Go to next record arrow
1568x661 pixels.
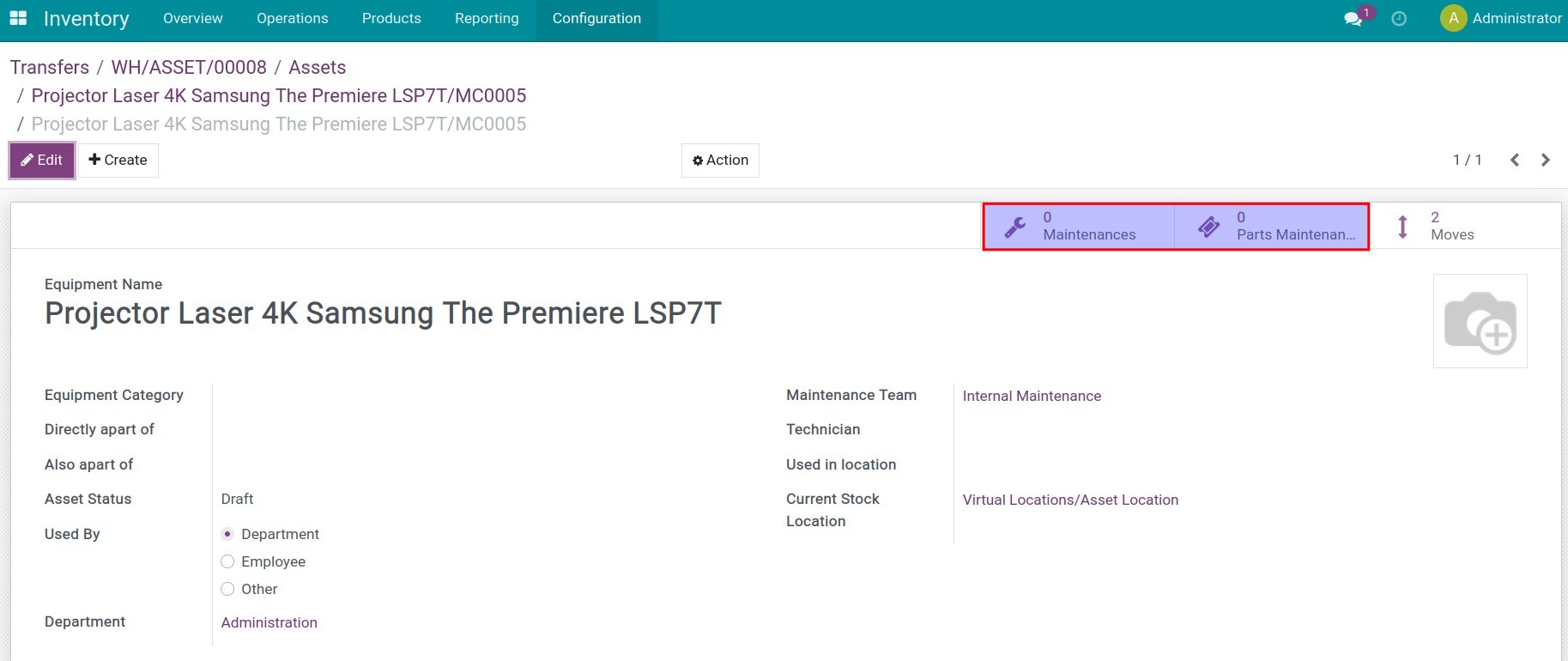pyautogui.click(x=1546, y=160)
